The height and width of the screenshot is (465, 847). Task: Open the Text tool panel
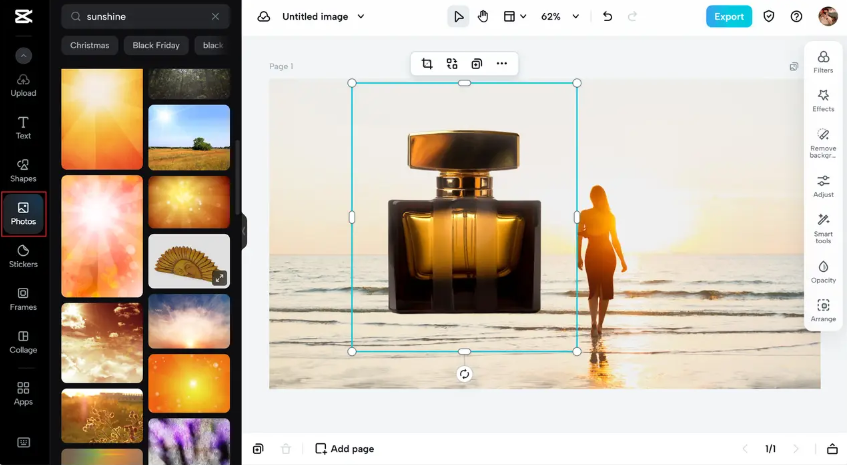pos(23,128)
